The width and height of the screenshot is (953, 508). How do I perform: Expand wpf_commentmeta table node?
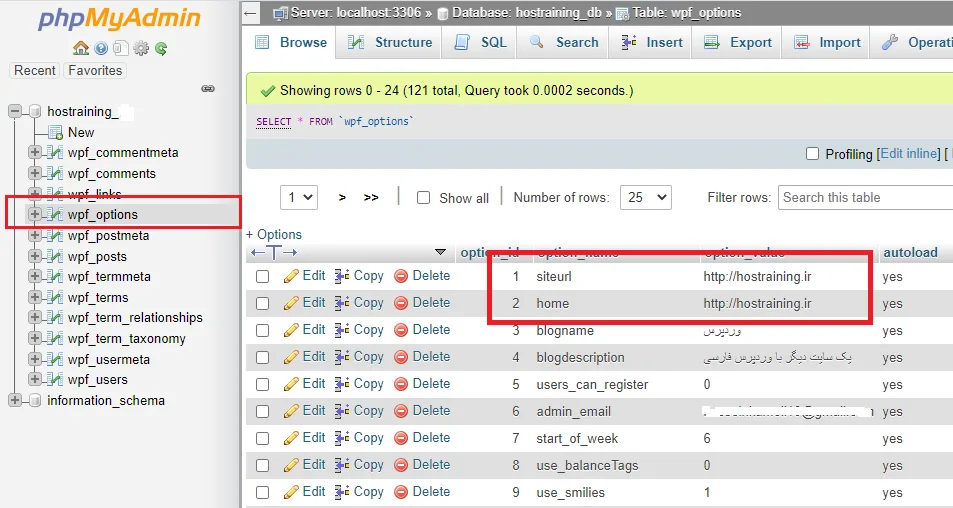[x=35, y=152]
